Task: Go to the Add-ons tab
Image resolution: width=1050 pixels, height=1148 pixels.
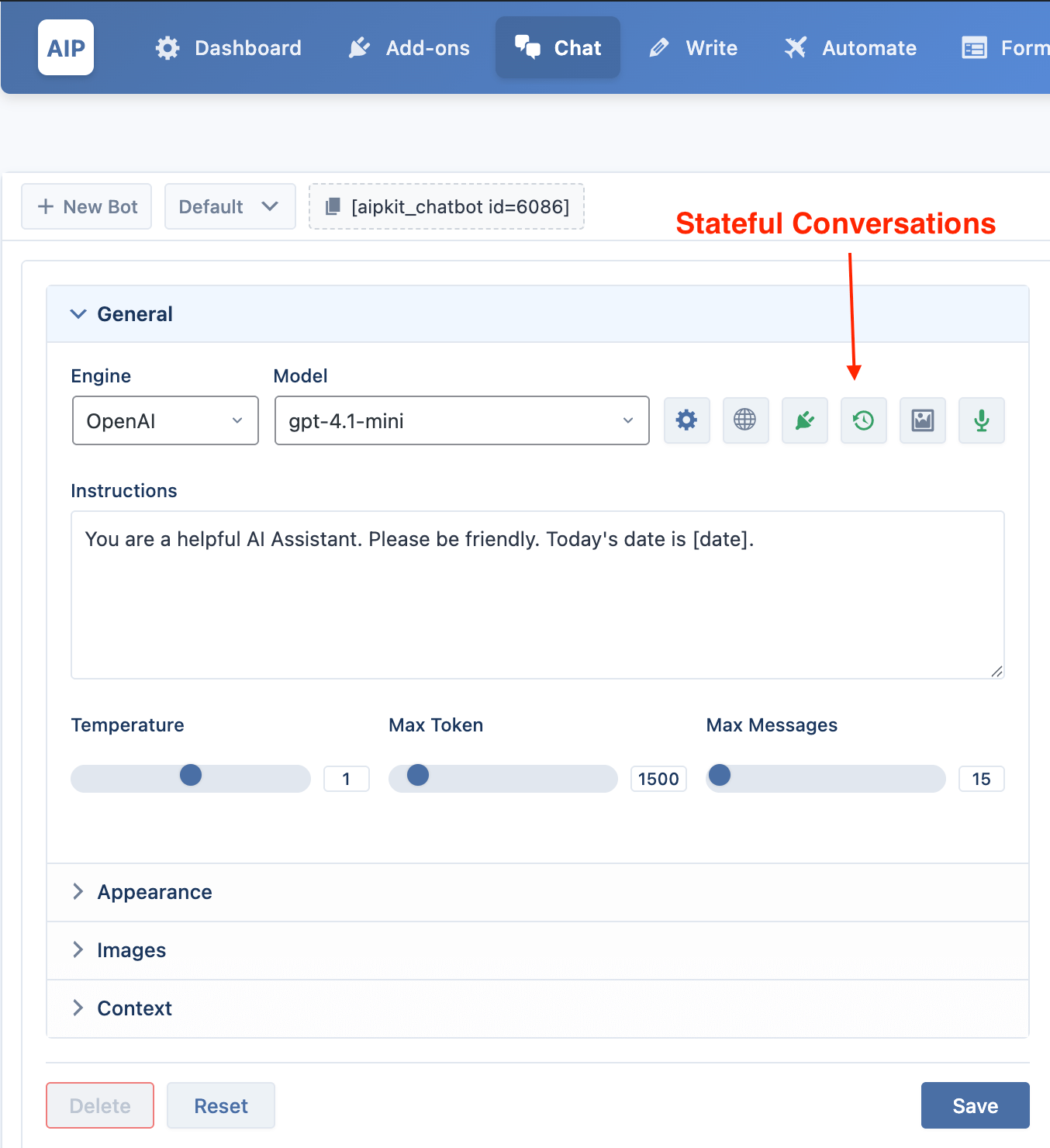Action: [409, 47]
